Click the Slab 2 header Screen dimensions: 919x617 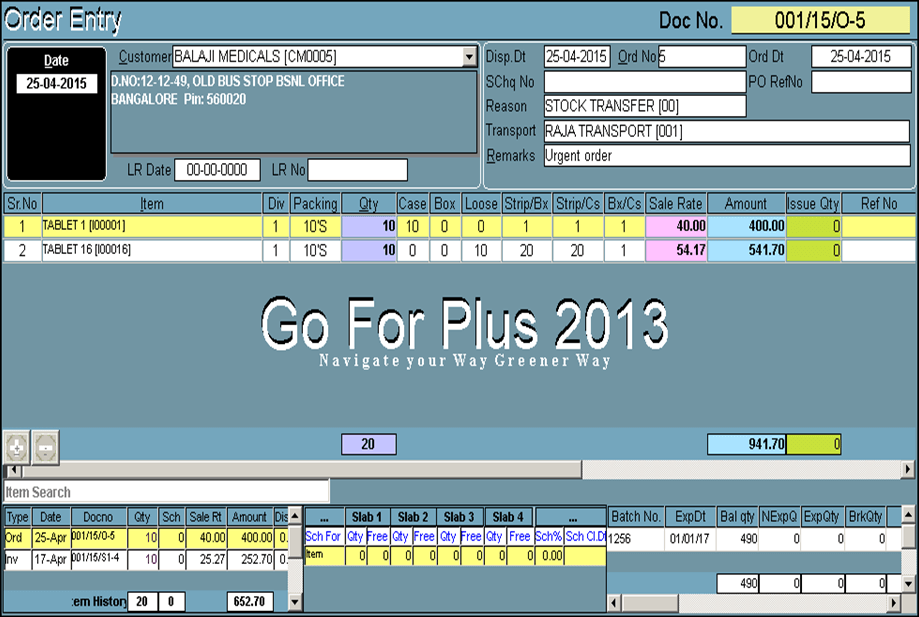413,517
